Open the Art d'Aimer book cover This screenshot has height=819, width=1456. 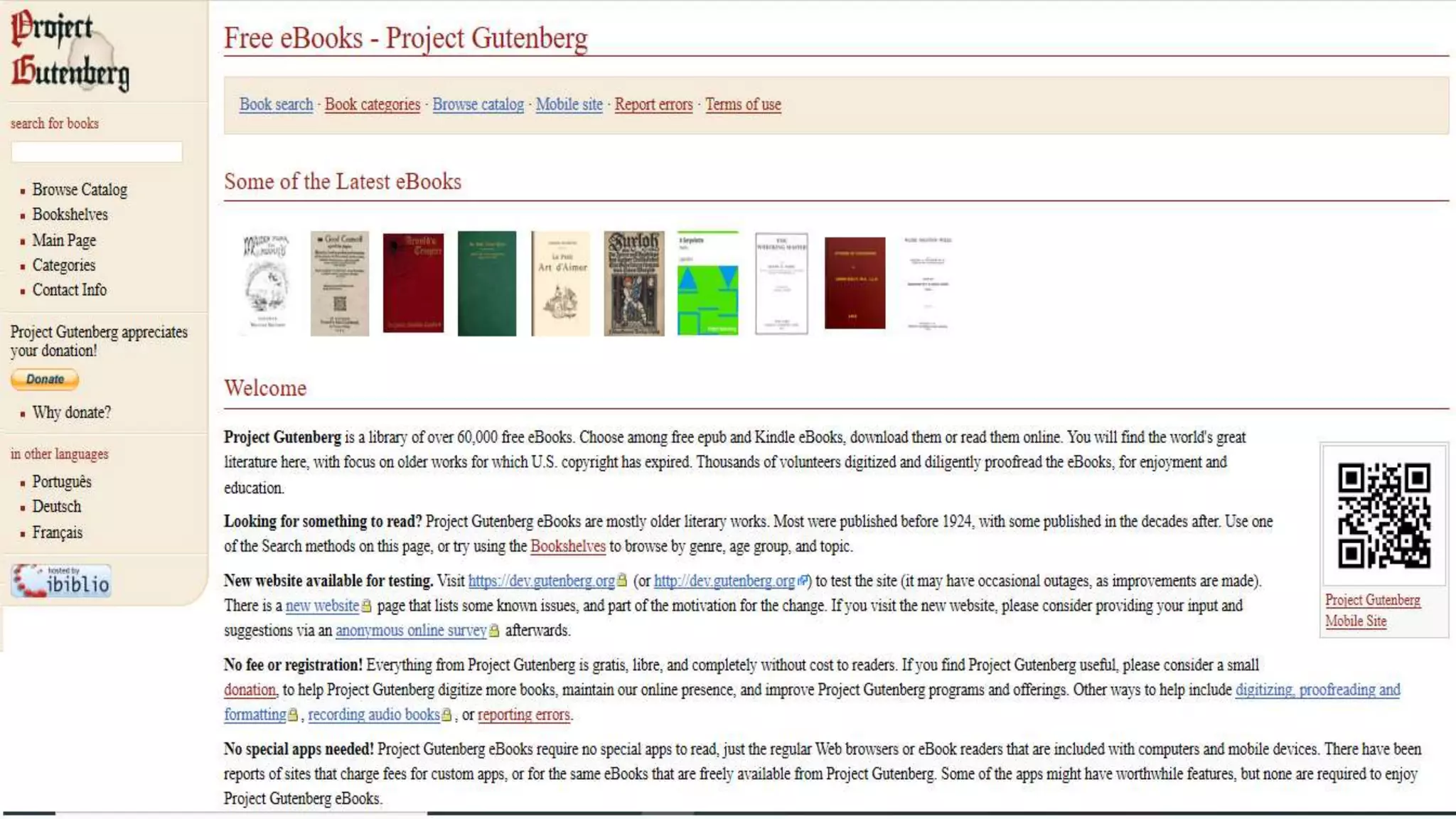pos(560,283)
